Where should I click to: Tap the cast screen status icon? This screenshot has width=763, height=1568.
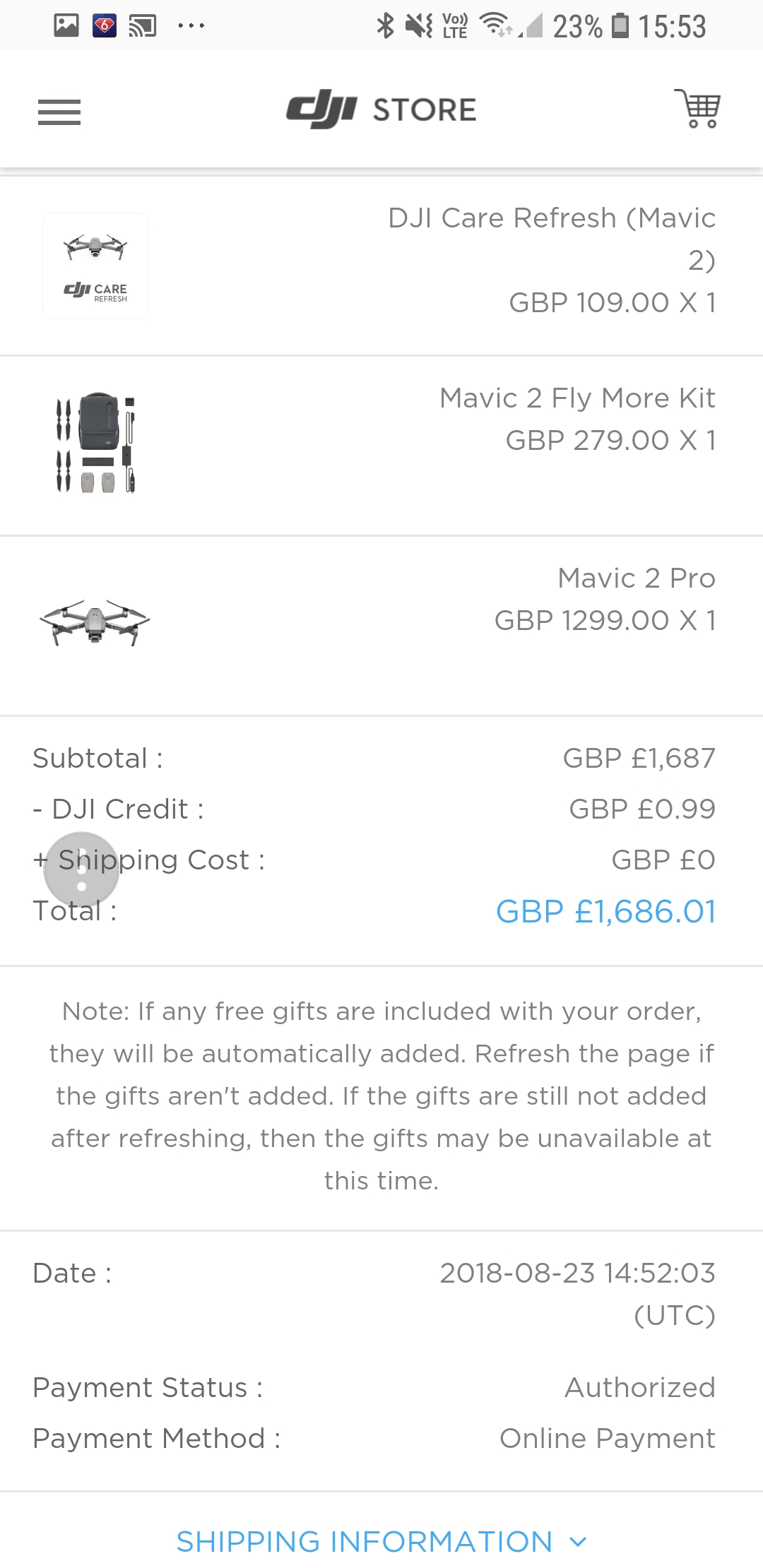pos(142,26)
